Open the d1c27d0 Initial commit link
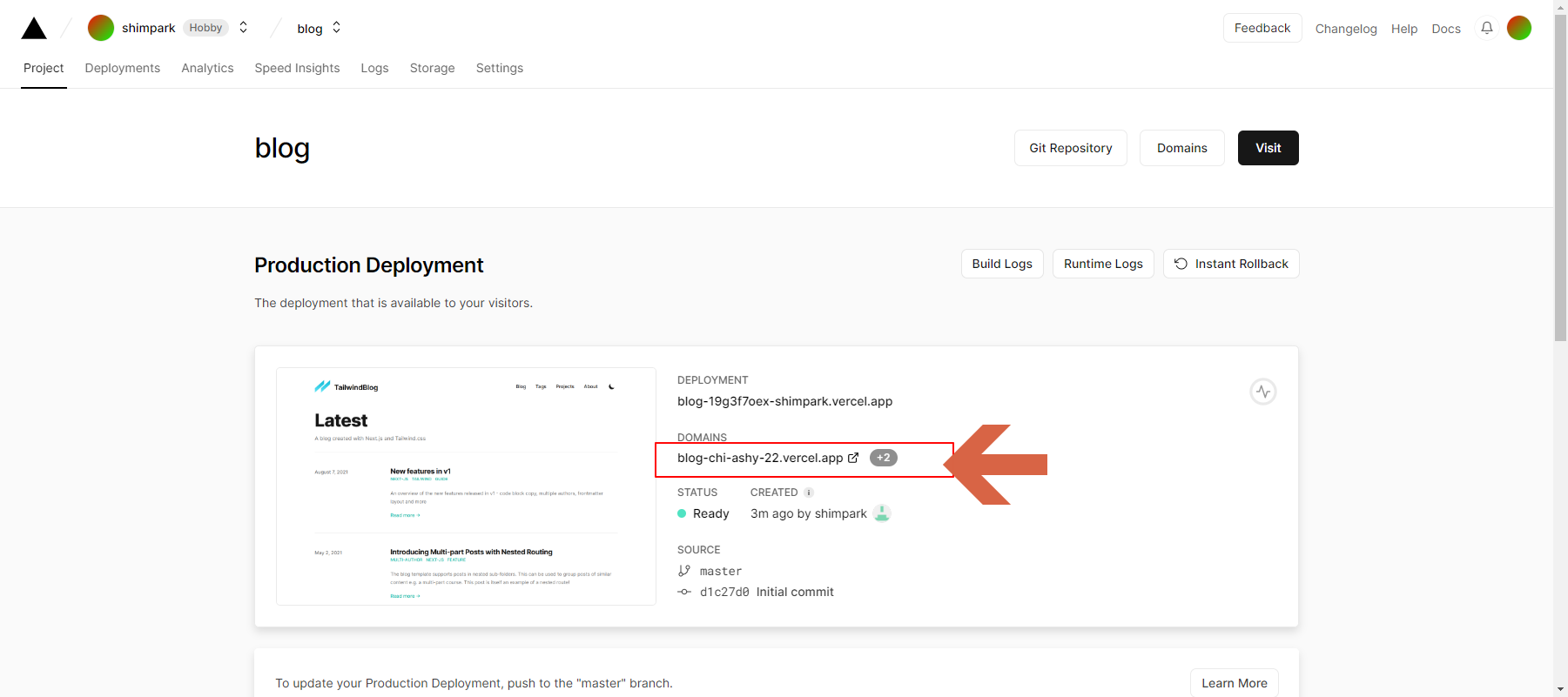 (x=767, y=592)
